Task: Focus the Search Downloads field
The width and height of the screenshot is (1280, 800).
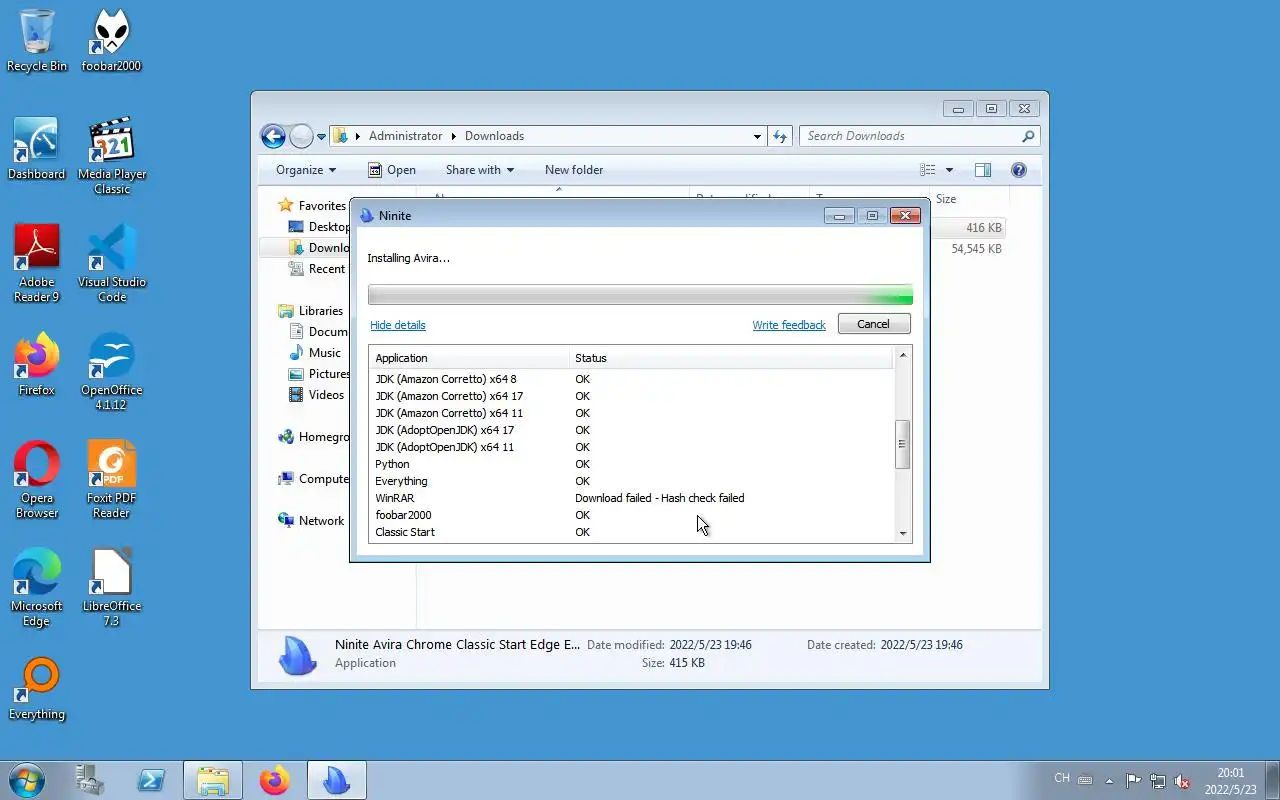Action: click(919, 136)
